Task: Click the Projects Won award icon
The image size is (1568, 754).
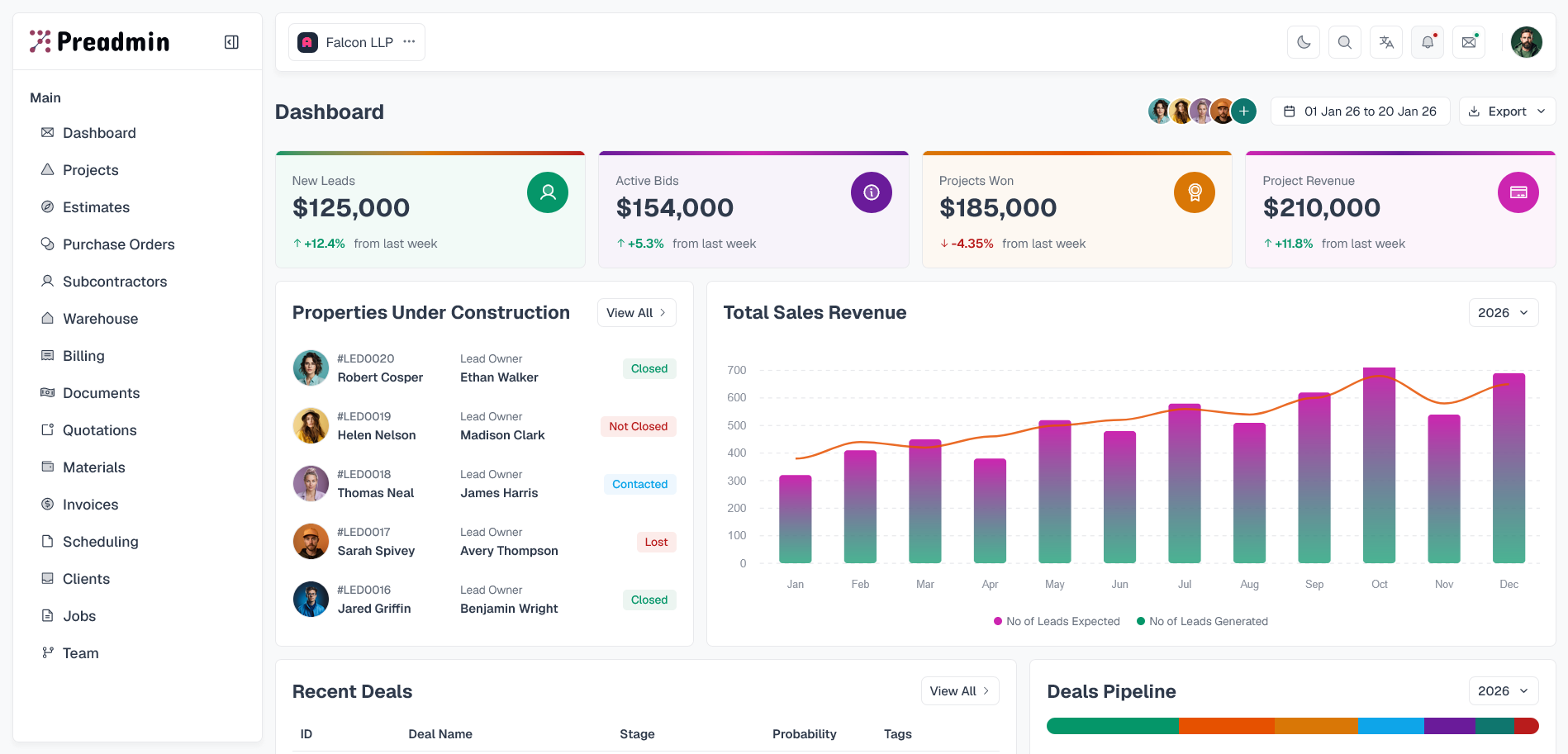Action: [1195, 192]
